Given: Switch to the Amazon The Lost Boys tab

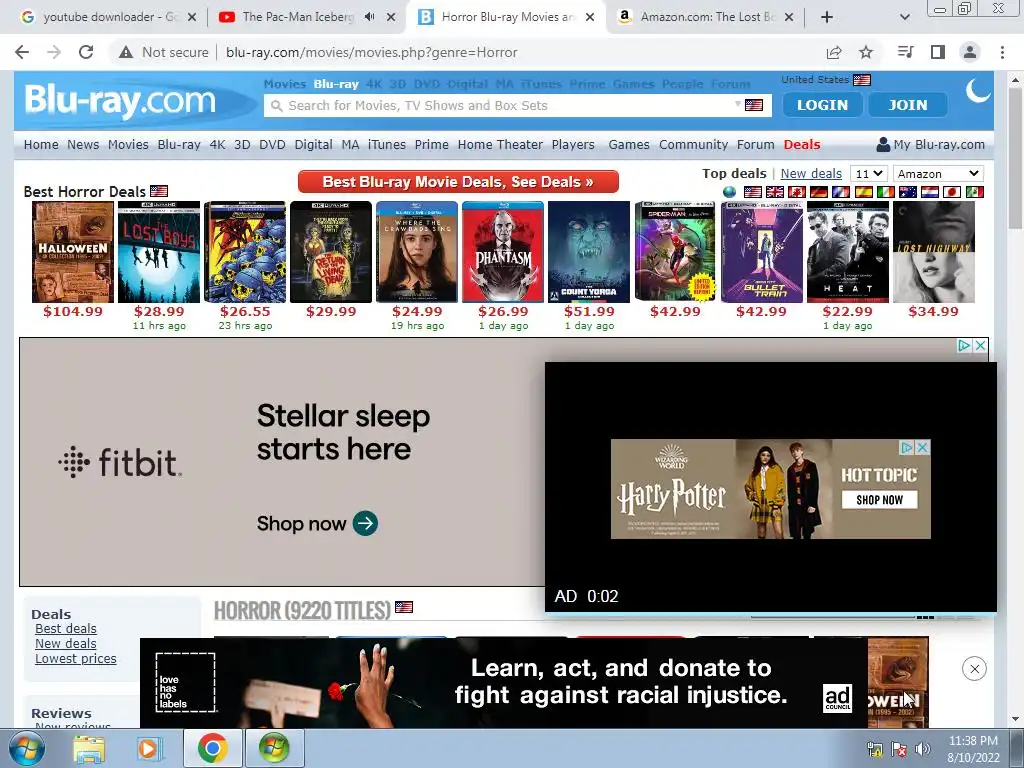Looking at the screenshot, I should 707,17.
